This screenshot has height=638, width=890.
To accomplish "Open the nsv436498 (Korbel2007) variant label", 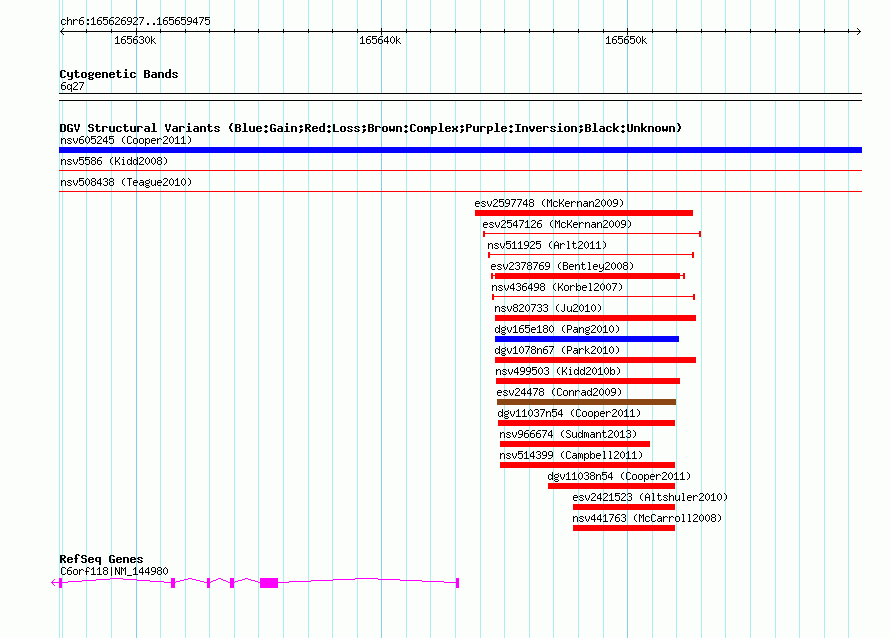I will [557, 287].
